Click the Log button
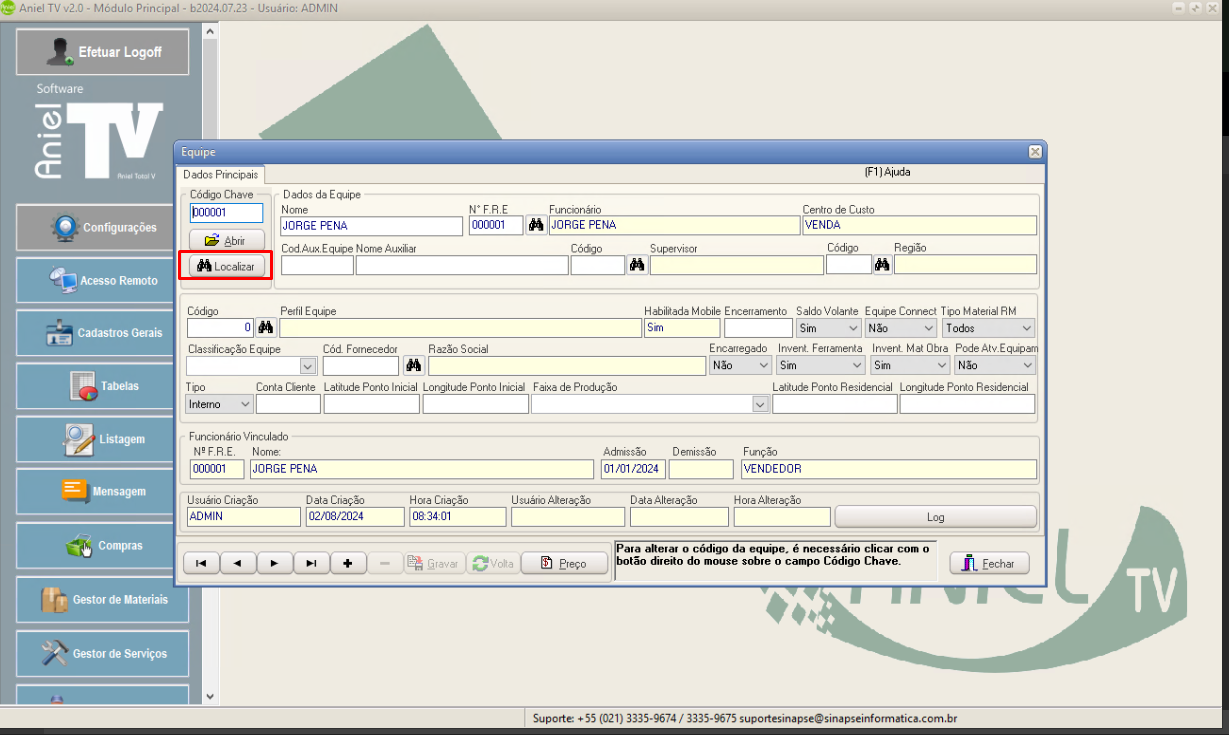Screen dimensions: 1229x735 coord(935,517)
